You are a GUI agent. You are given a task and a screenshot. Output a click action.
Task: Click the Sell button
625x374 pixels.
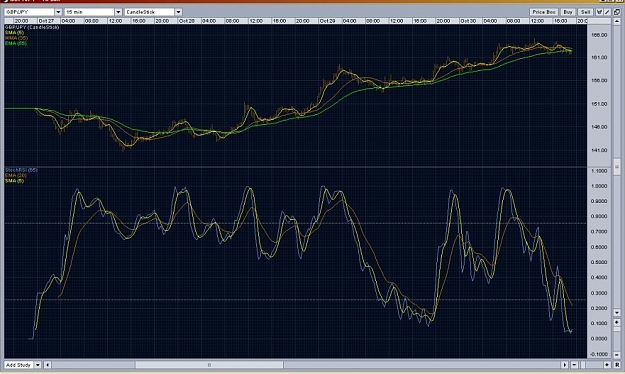tap(585, 12)
